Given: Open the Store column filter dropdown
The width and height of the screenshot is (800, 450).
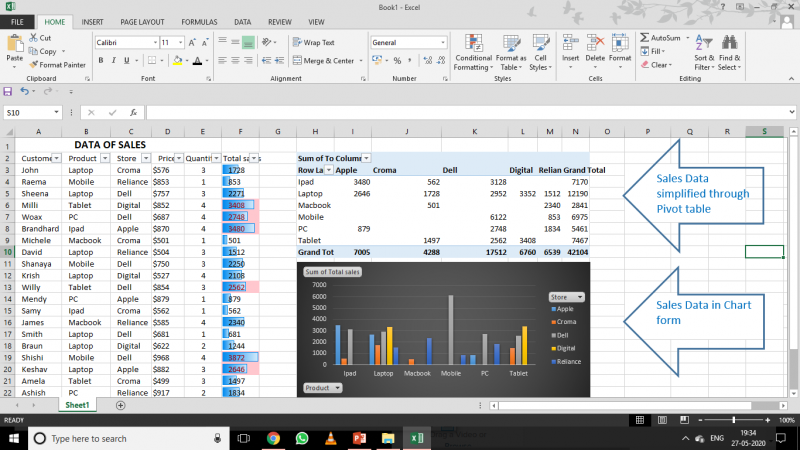Looking at the screenshot, I should point(146,158).
